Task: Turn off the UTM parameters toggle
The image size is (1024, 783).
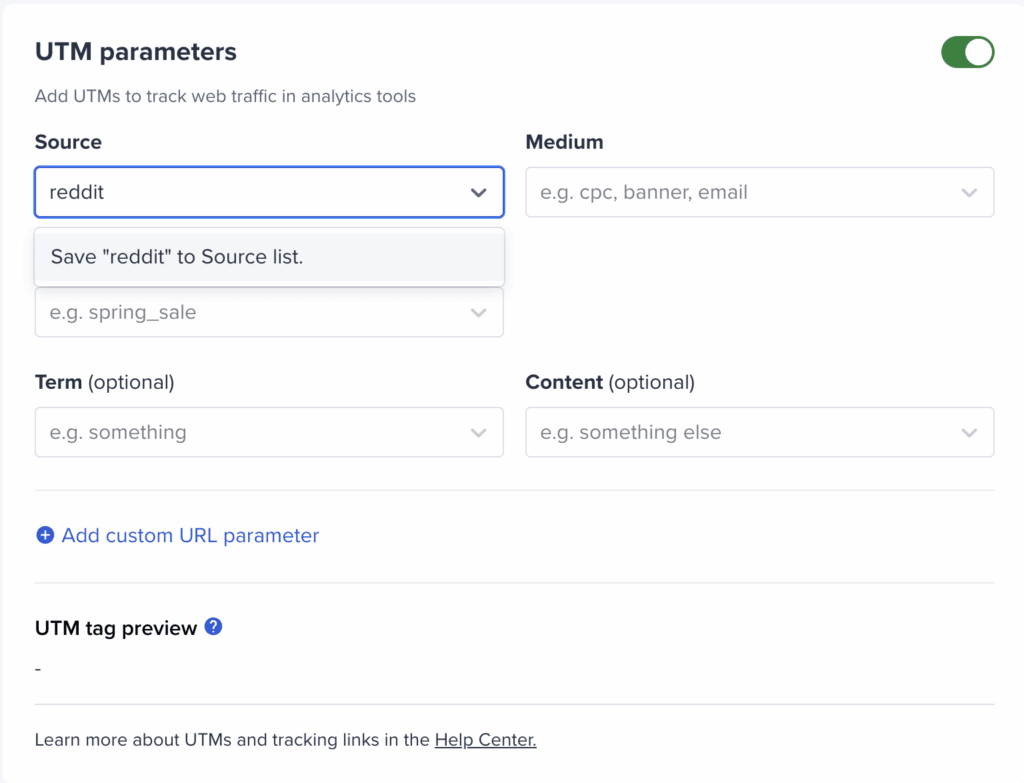Action: pos(967,52)
